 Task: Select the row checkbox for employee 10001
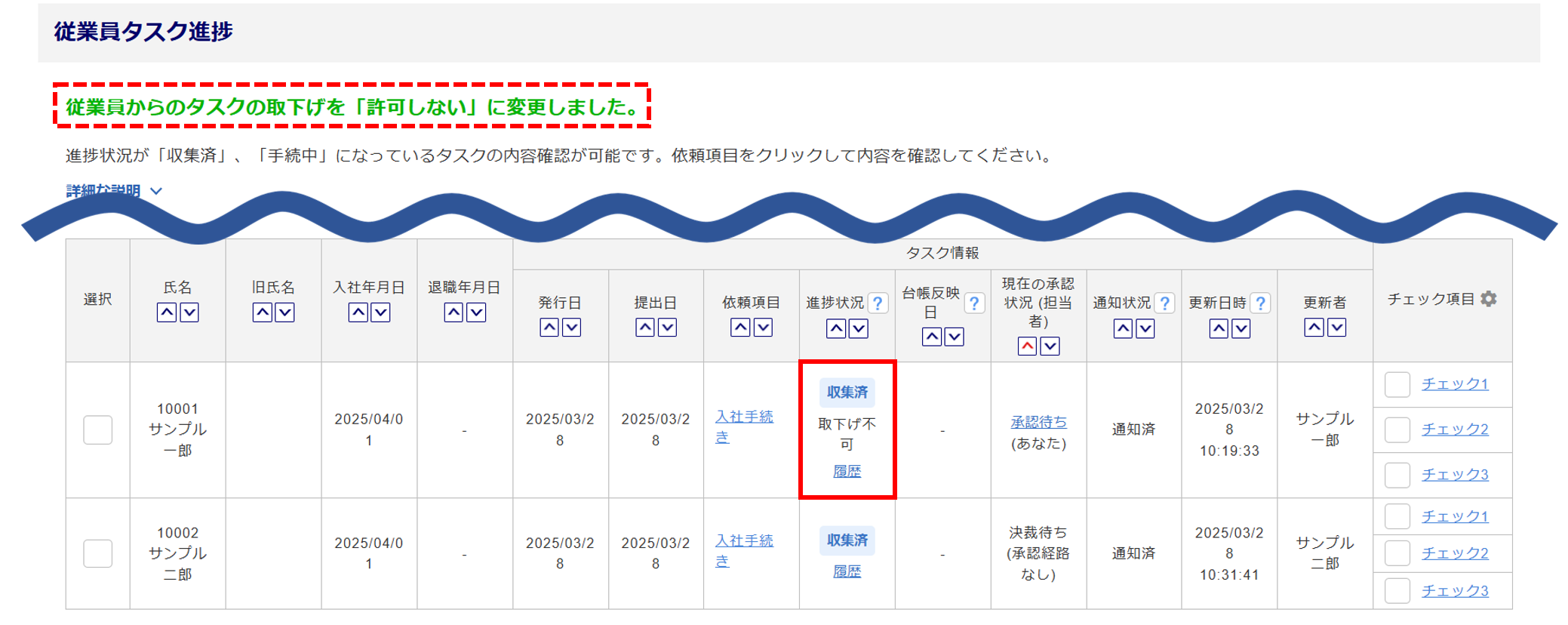[98, 429]
